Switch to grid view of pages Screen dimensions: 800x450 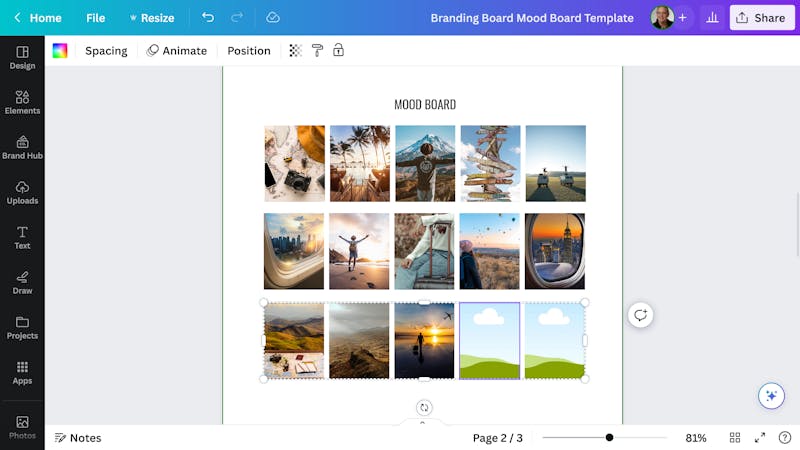click(735, 437)
